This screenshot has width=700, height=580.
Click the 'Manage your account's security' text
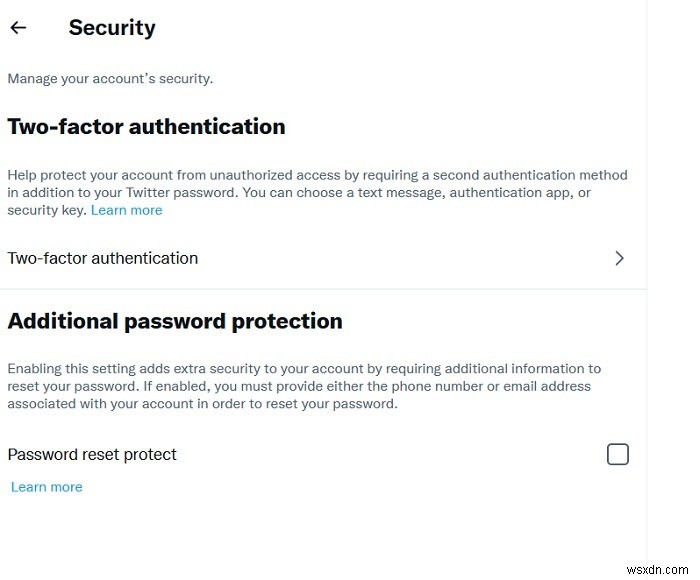pyautogui.click(x=110, y=78)
